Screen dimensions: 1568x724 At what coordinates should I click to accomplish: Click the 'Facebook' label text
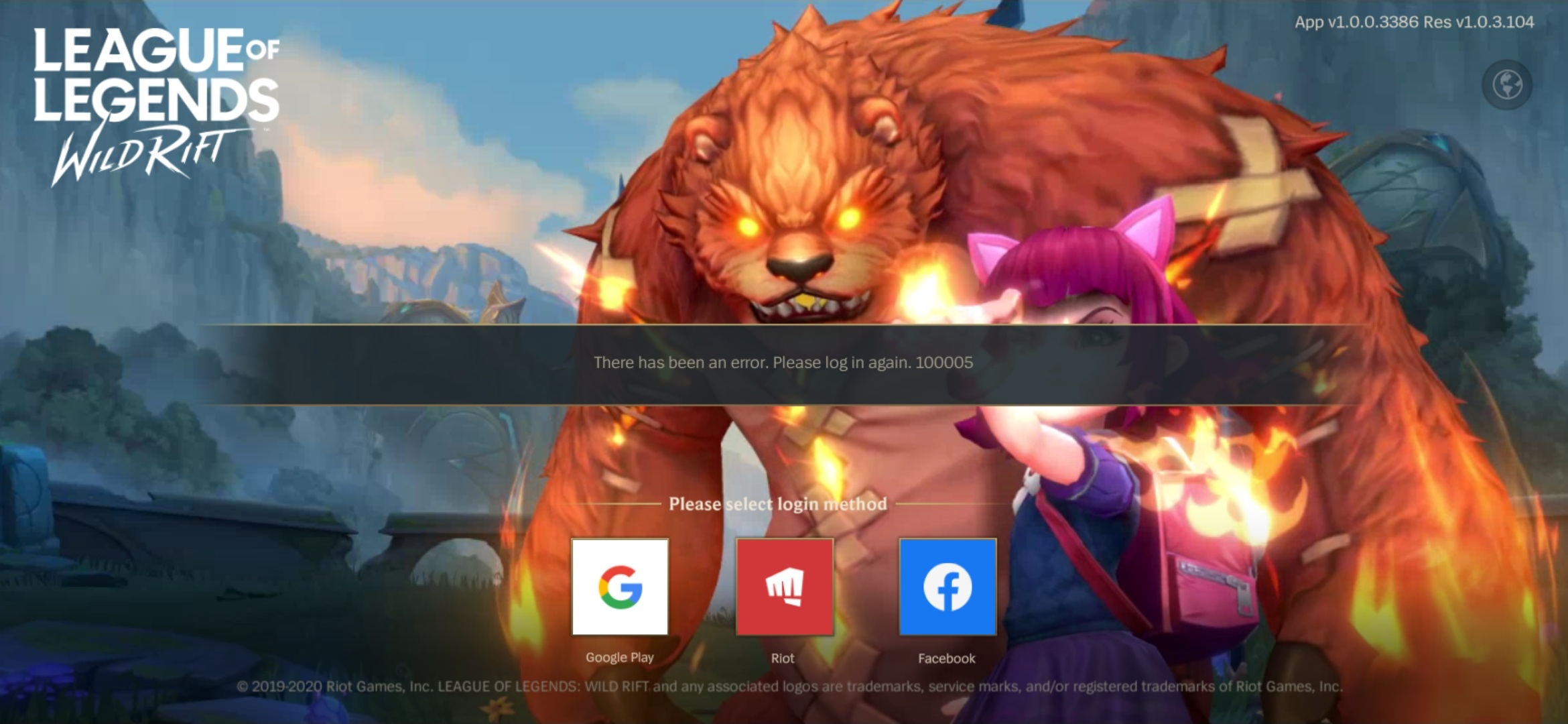pyautogui.click(x=947, y=658)
